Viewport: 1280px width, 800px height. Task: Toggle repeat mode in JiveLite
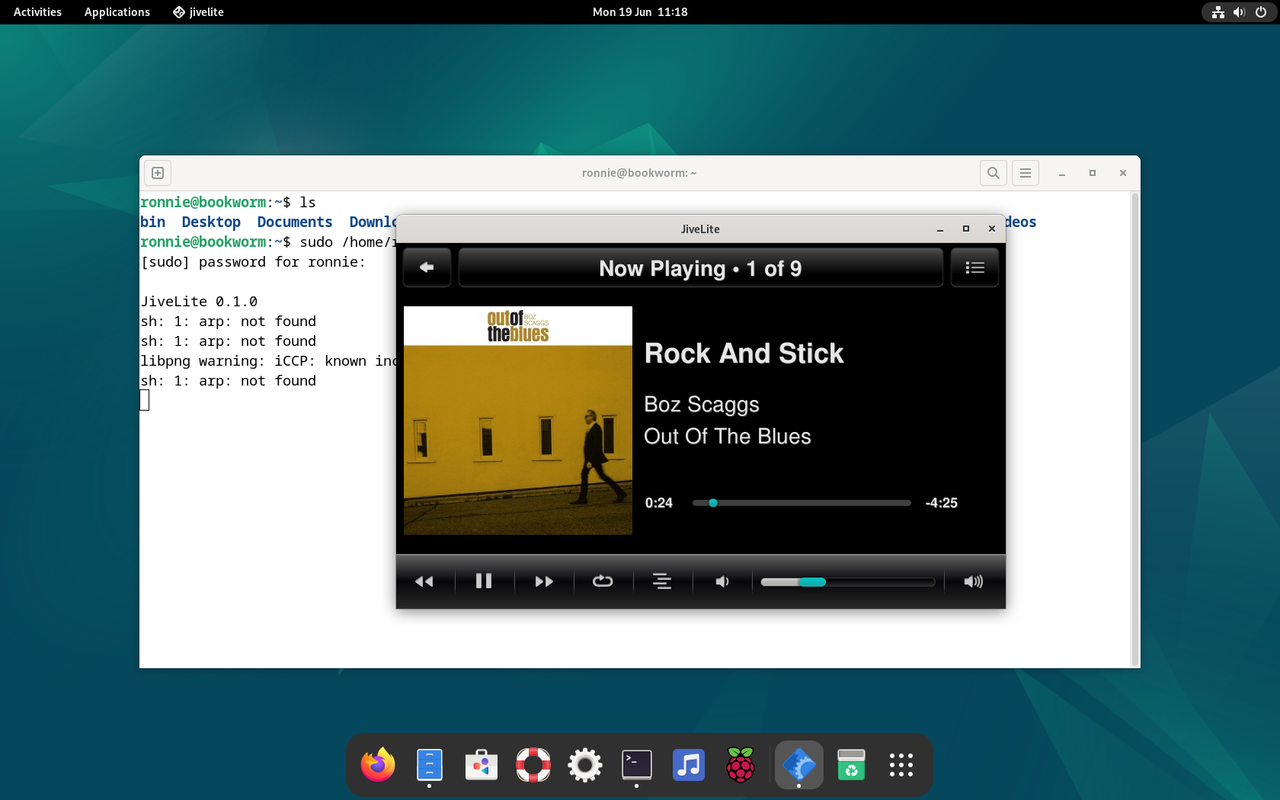(603, 581)
